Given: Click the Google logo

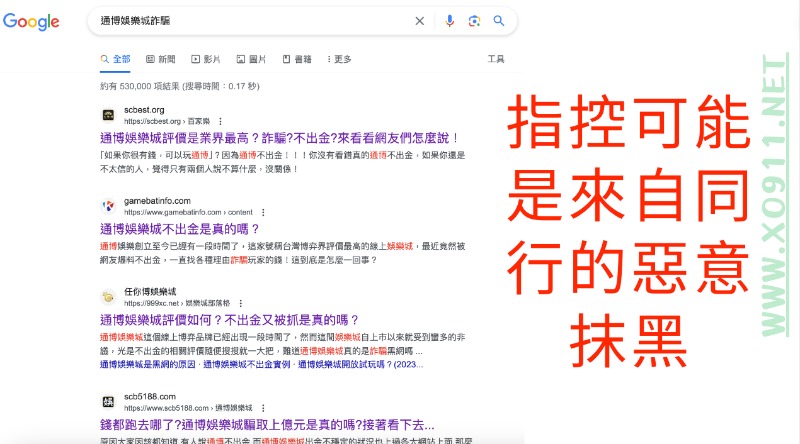Looking at the screenshot, I should pyautogui.click(x=31, y=21).
